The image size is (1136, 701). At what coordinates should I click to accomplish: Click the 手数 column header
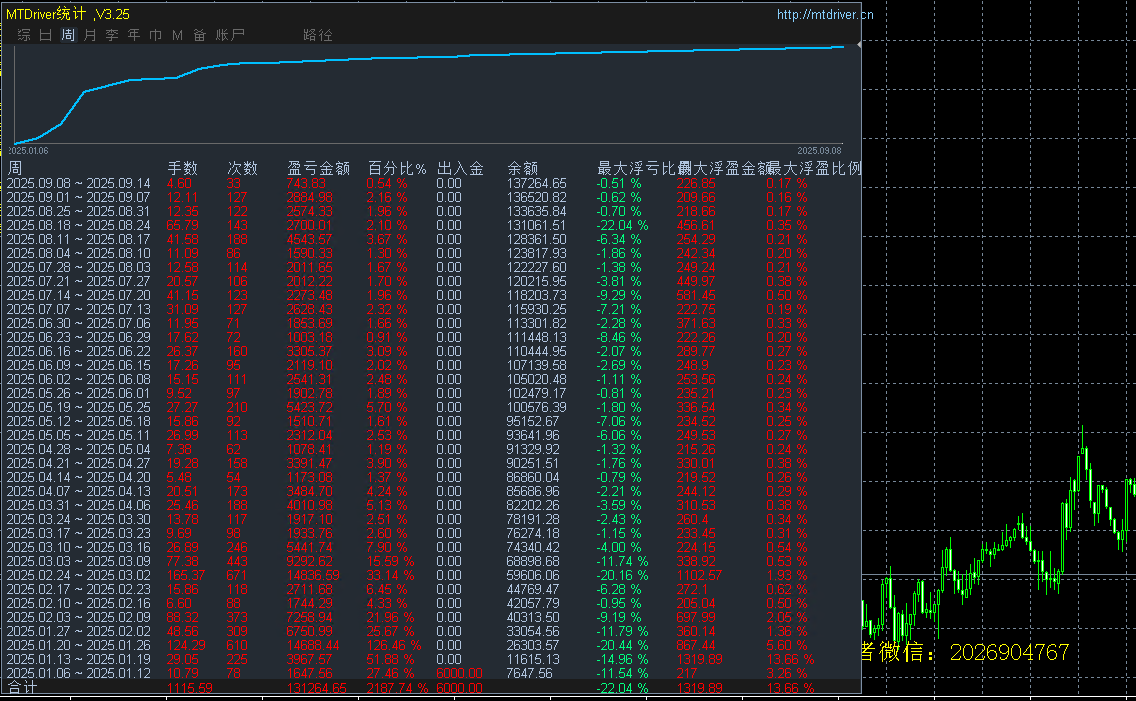click(x=182, y=168)
